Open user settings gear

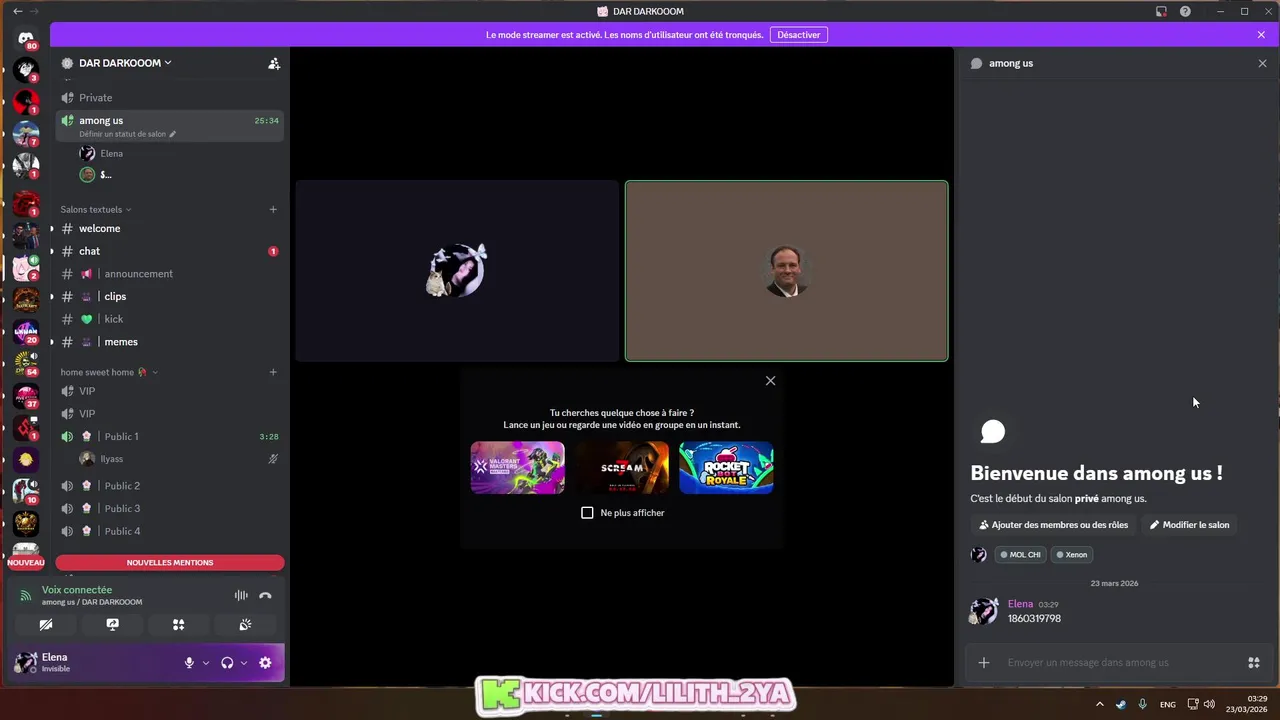[x=265, y=662]
